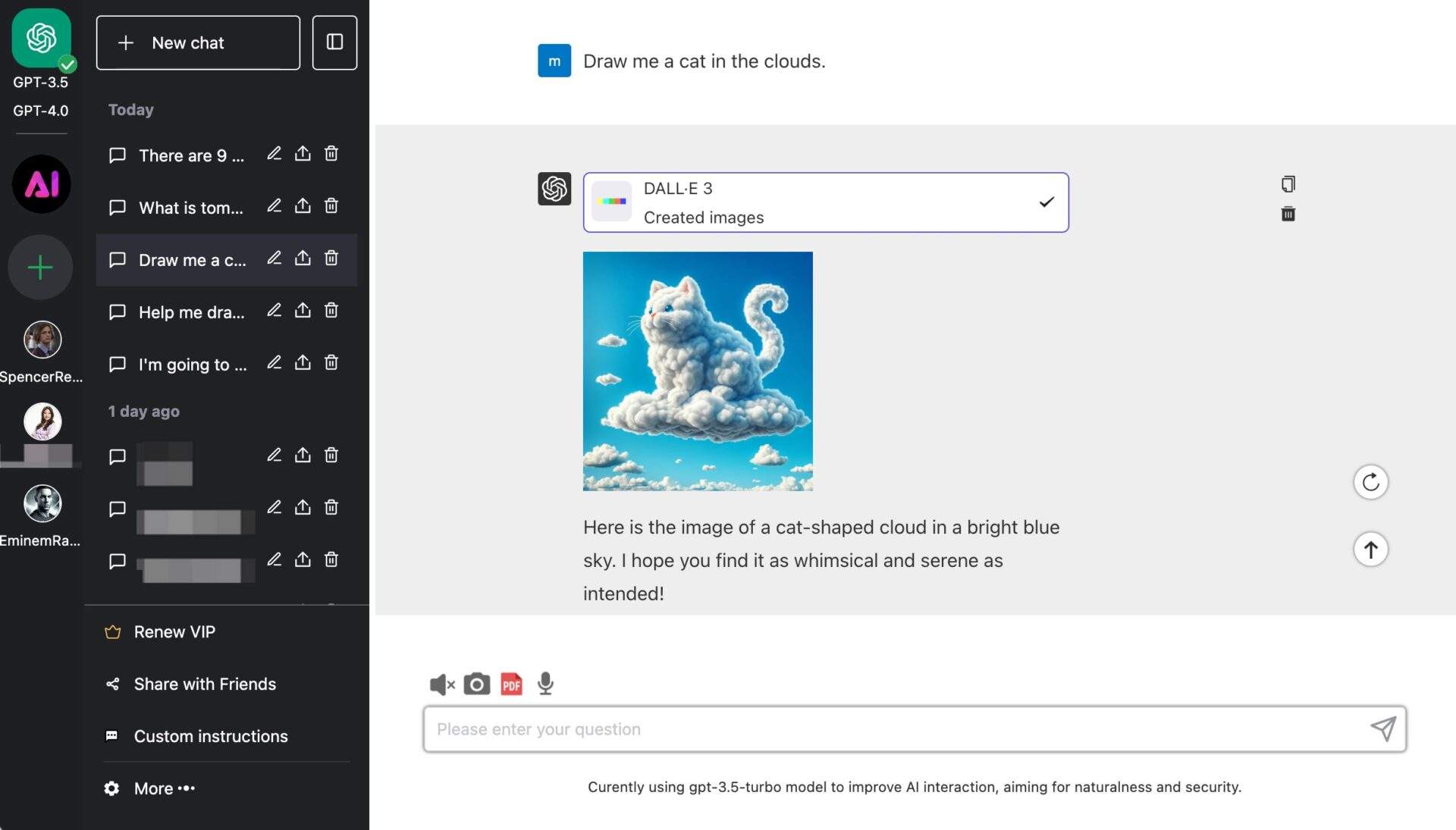Click the mute speaker icon
Viewport: 1456px width, 830px height.
[441, 684]
